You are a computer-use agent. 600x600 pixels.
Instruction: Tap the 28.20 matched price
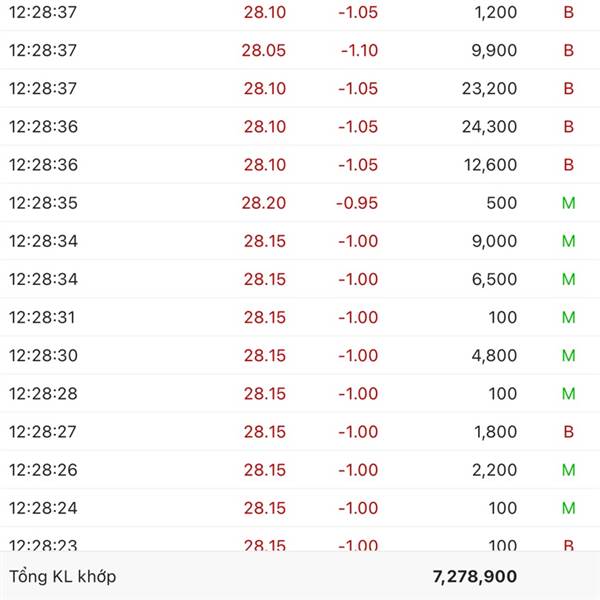pos(263,203)
